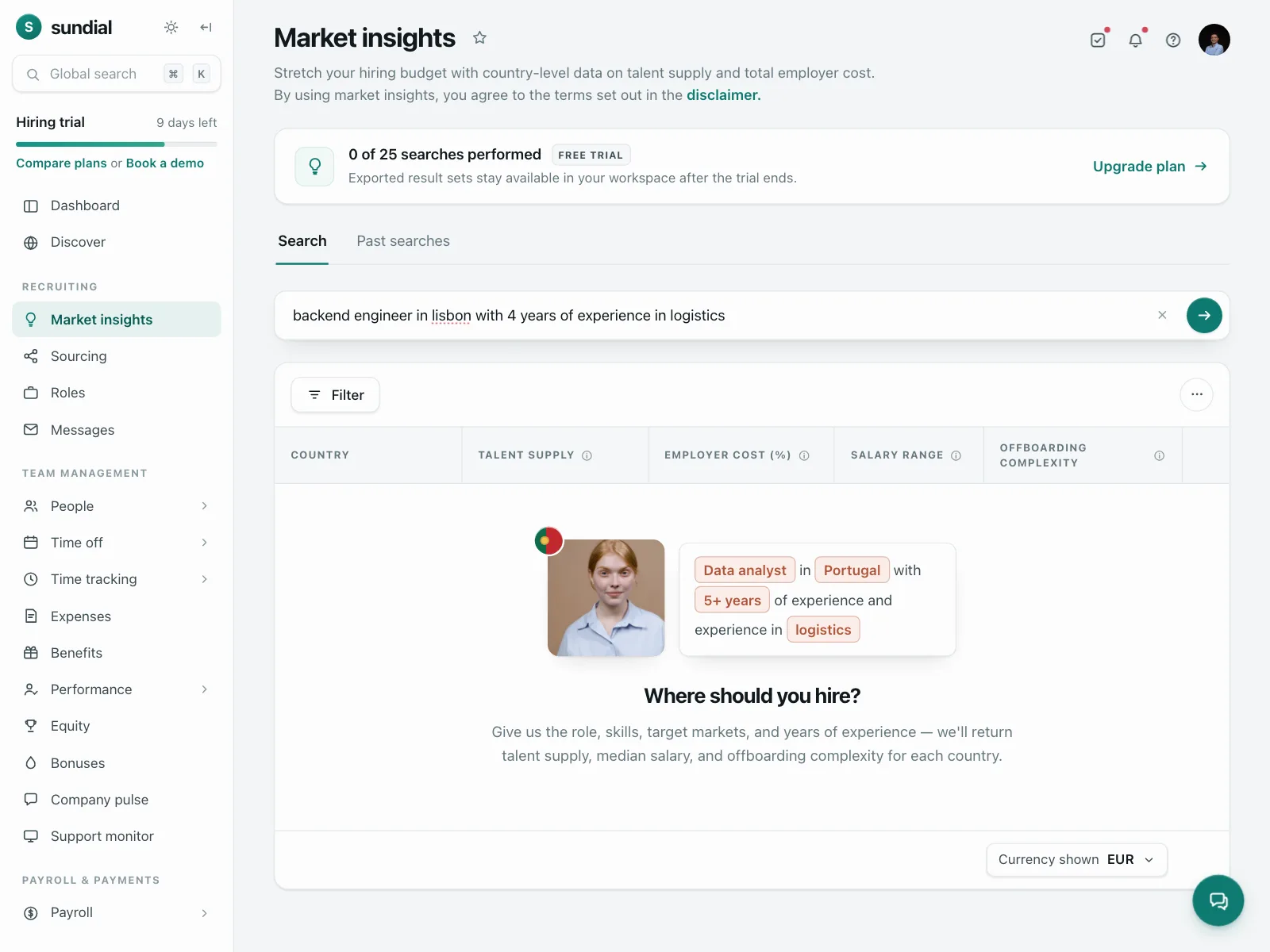Show the Talent Supply info tooltip icon

(587, 455)
